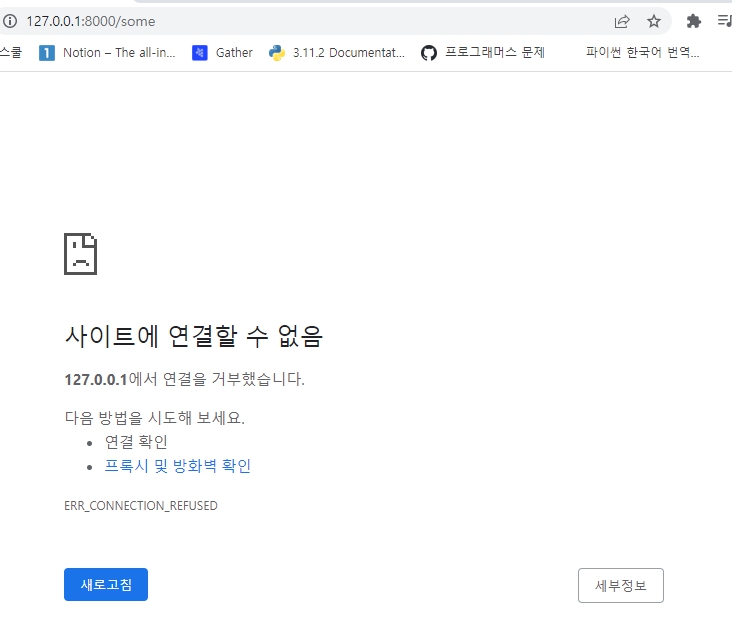732x623 pixels.
Task: Select the ERR_CONNECTION_REFUSED error text
Action: (141, 506)
